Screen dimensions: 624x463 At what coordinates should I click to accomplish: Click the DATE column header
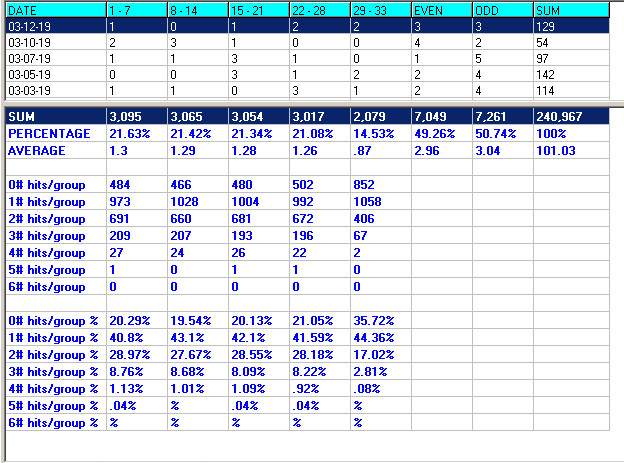[x=56, y=10]
